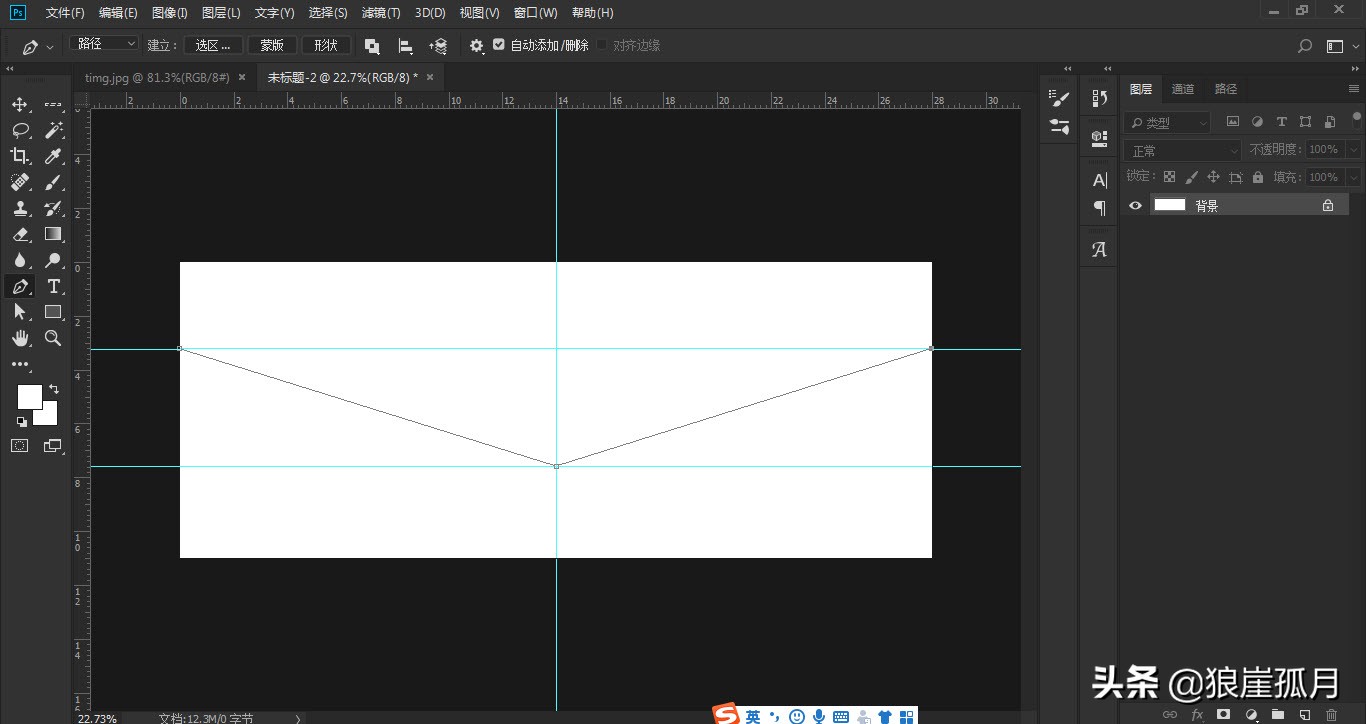Click the foreground color swatch
This screenshot has height=724, width=1366.
pyautogui.click(x=29, y=396)
